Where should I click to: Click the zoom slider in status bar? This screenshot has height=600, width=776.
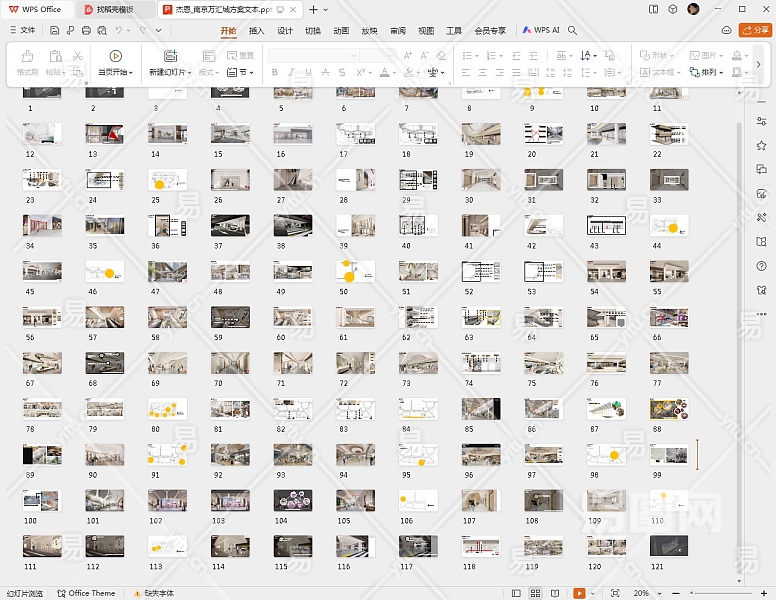(715, 593)
